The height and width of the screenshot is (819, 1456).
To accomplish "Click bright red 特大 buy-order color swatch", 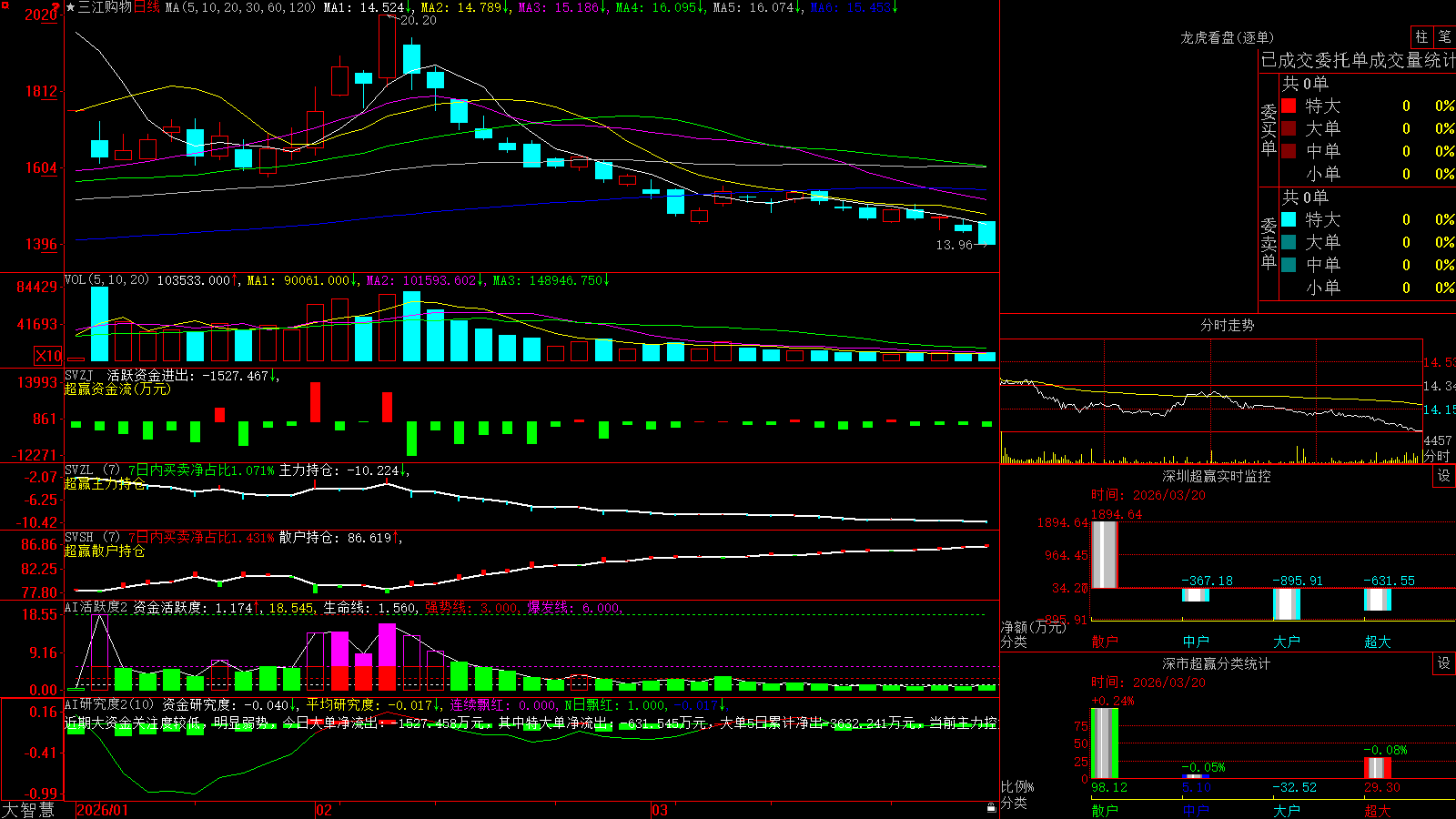I will [x=1289, y=106].
